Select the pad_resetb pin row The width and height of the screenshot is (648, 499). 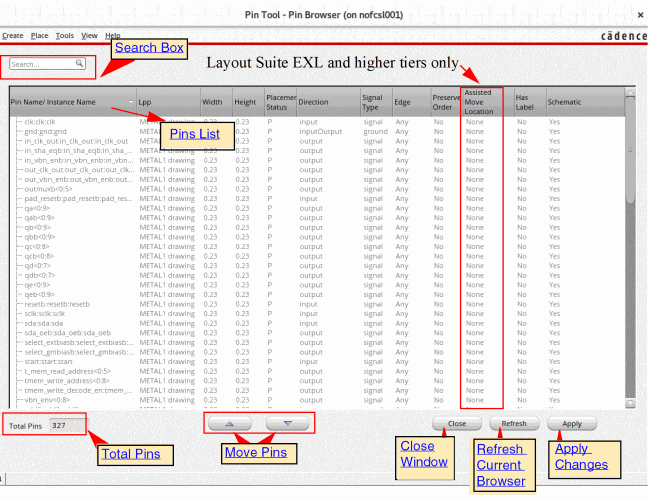click(317, 198)
